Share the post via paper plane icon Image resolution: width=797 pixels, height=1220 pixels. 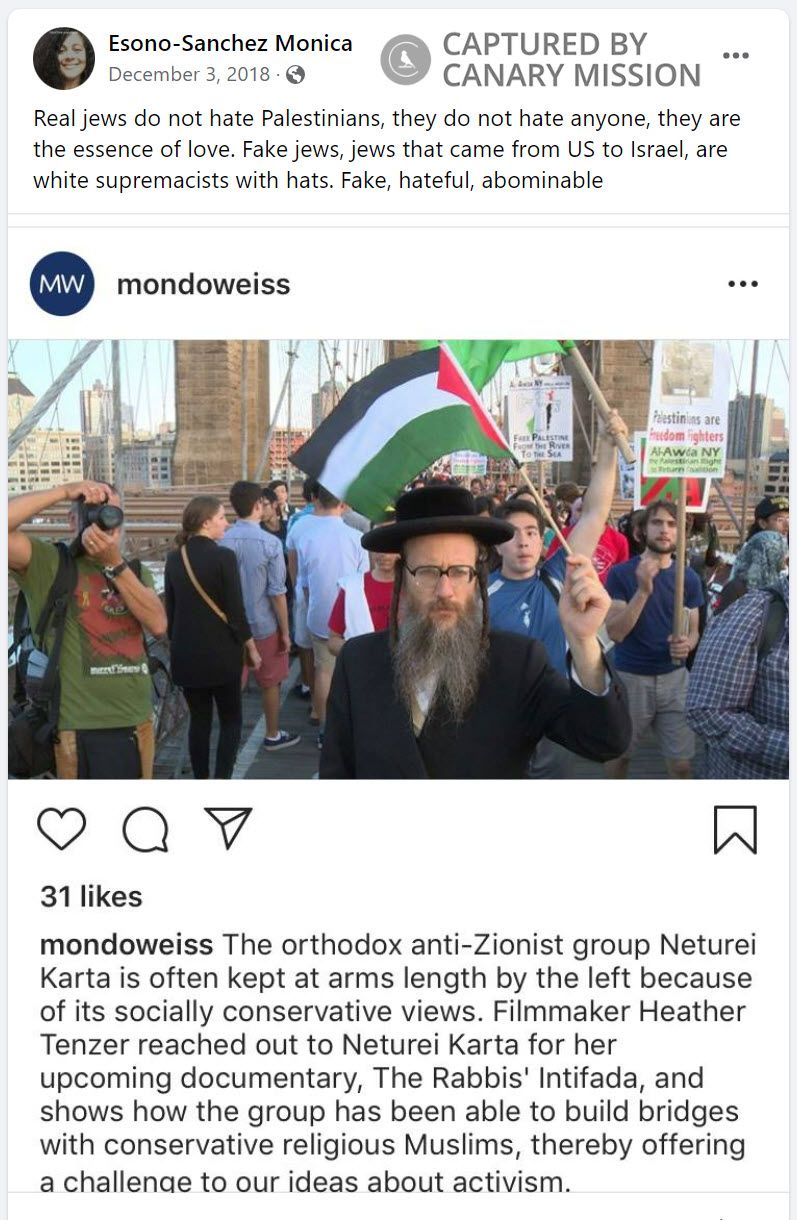(228, 828)
